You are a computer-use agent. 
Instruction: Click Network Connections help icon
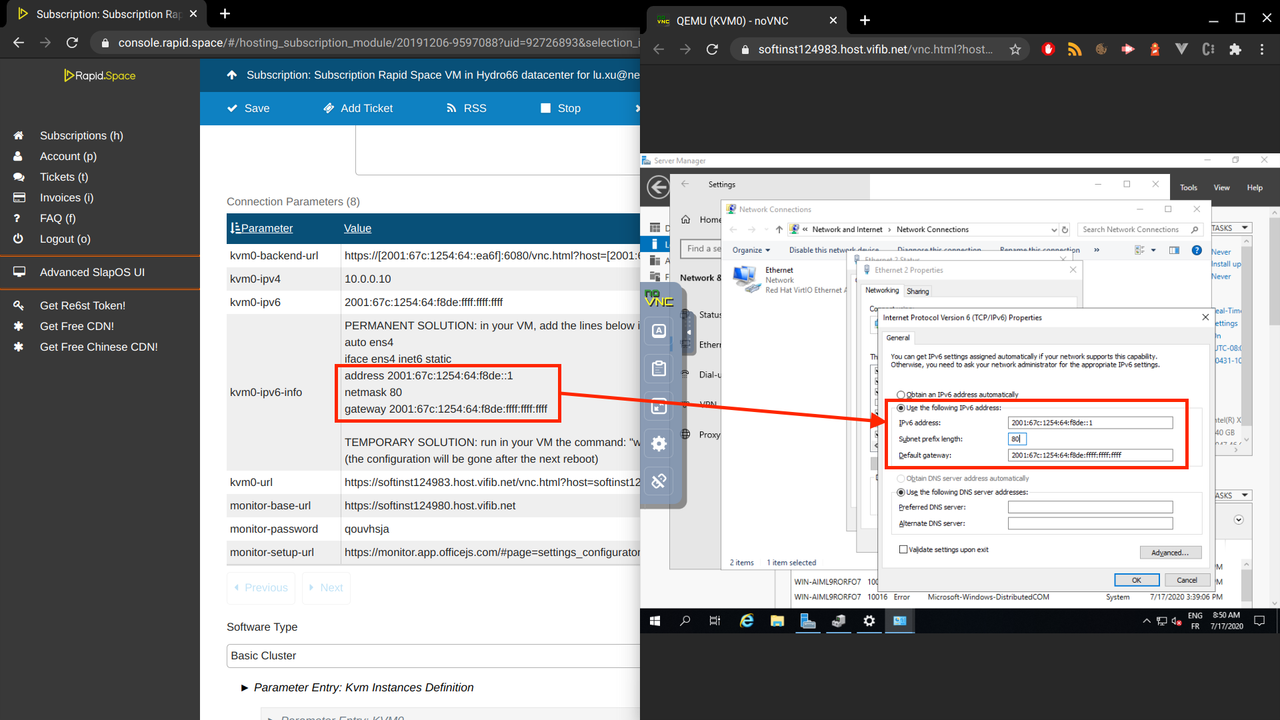click(x=1197, y=250)
